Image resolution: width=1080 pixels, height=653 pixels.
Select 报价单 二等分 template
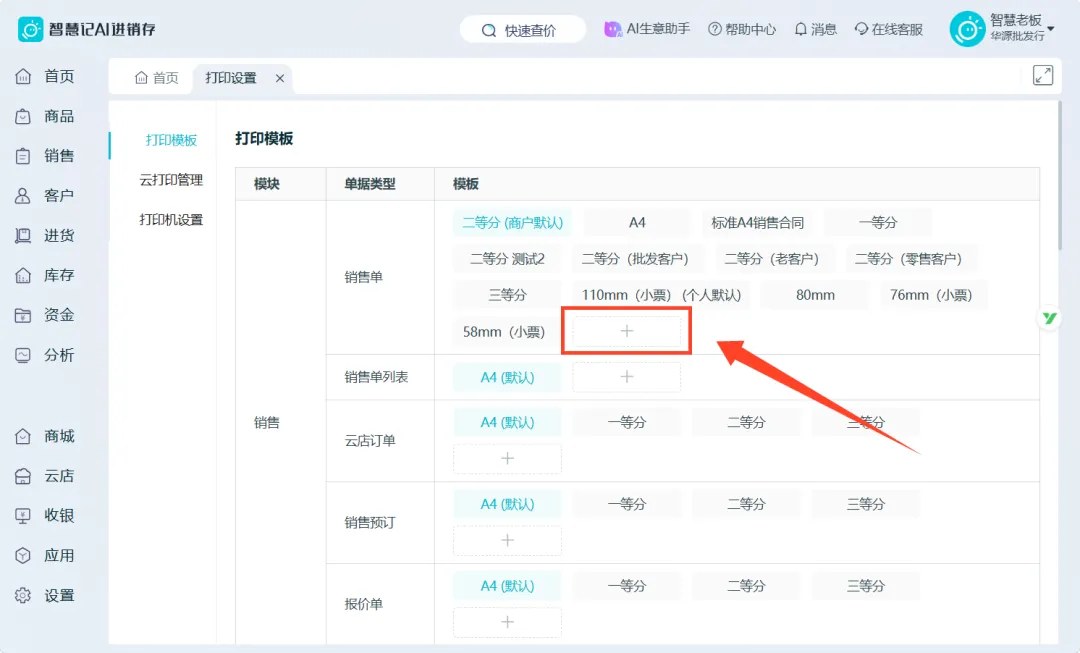pos(747,586)
